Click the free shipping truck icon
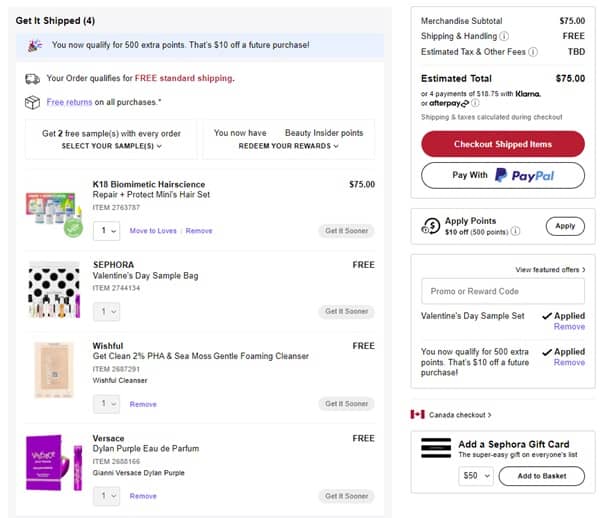 [33, 78]
